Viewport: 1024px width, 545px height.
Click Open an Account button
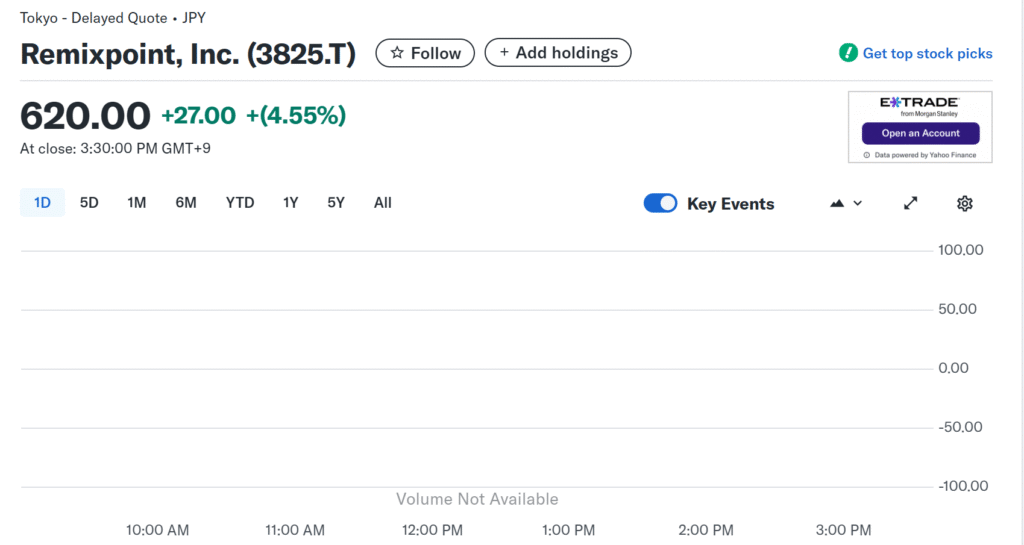[920, 133]
